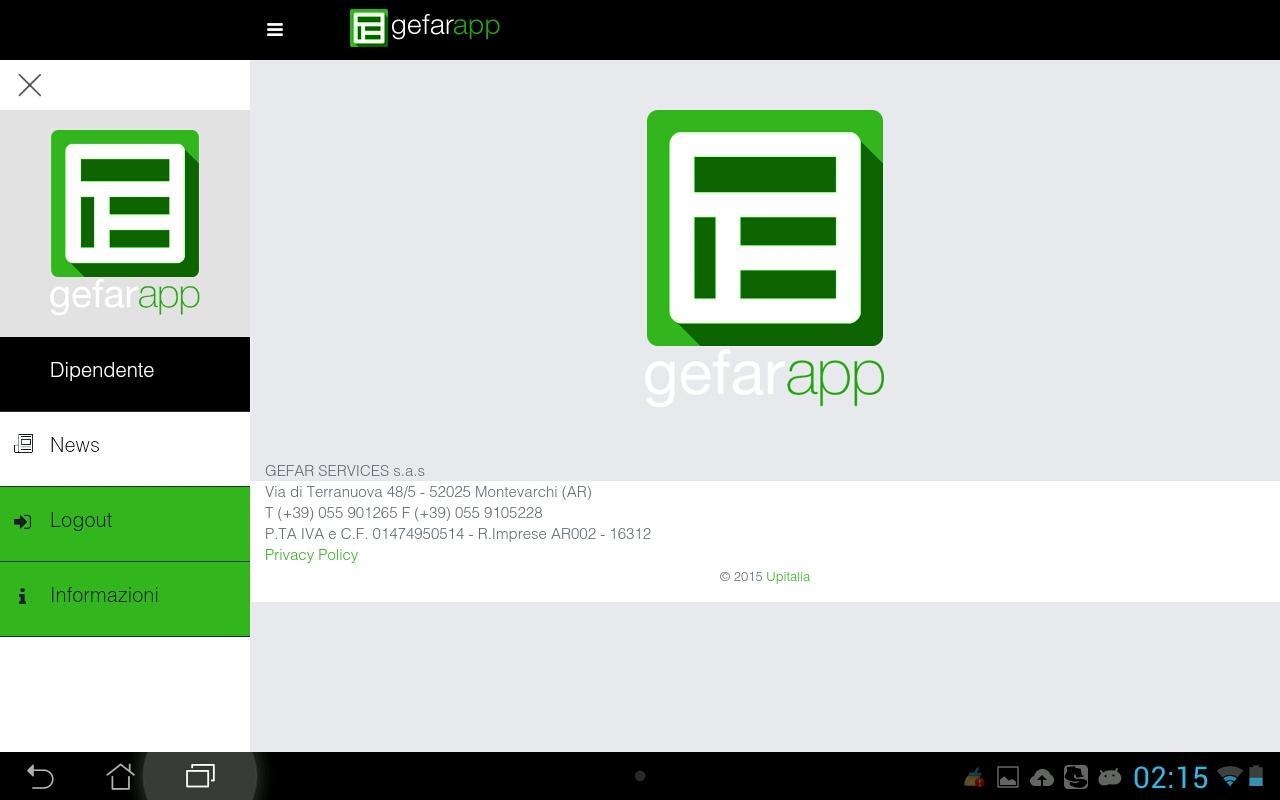This screenshot has height=800, width=1280.
Task: Select the Dipendente menu entry
Action: (x=125, y=374)
